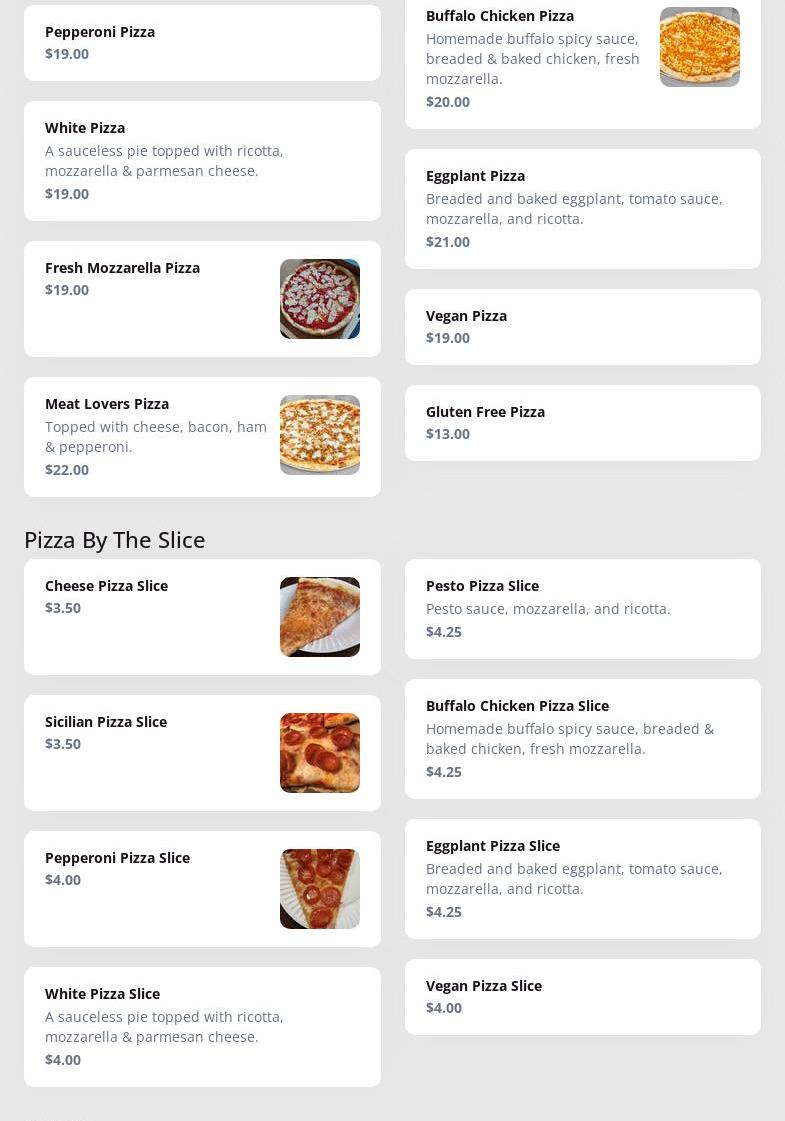
Task: Click the Pizza By The Slice heading
Action: (115, 540)
